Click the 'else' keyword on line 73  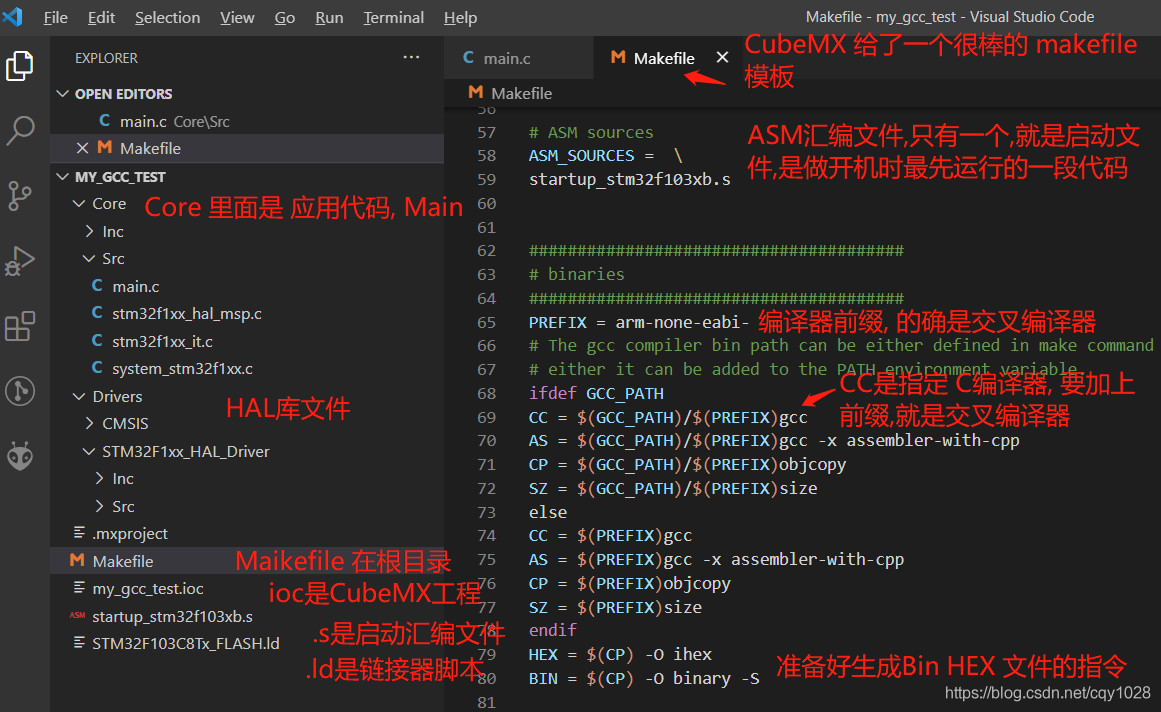pyautogui.click(x=548, y=512)
